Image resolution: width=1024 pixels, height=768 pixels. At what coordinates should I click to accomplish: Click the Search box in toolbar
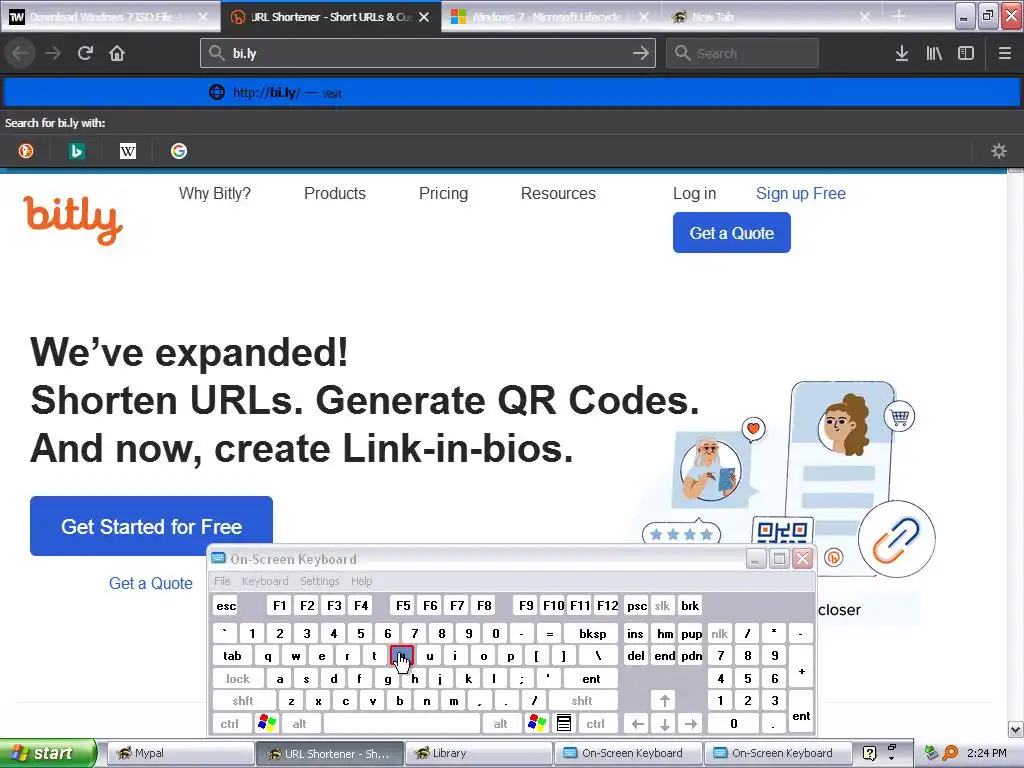click(742, 53)
